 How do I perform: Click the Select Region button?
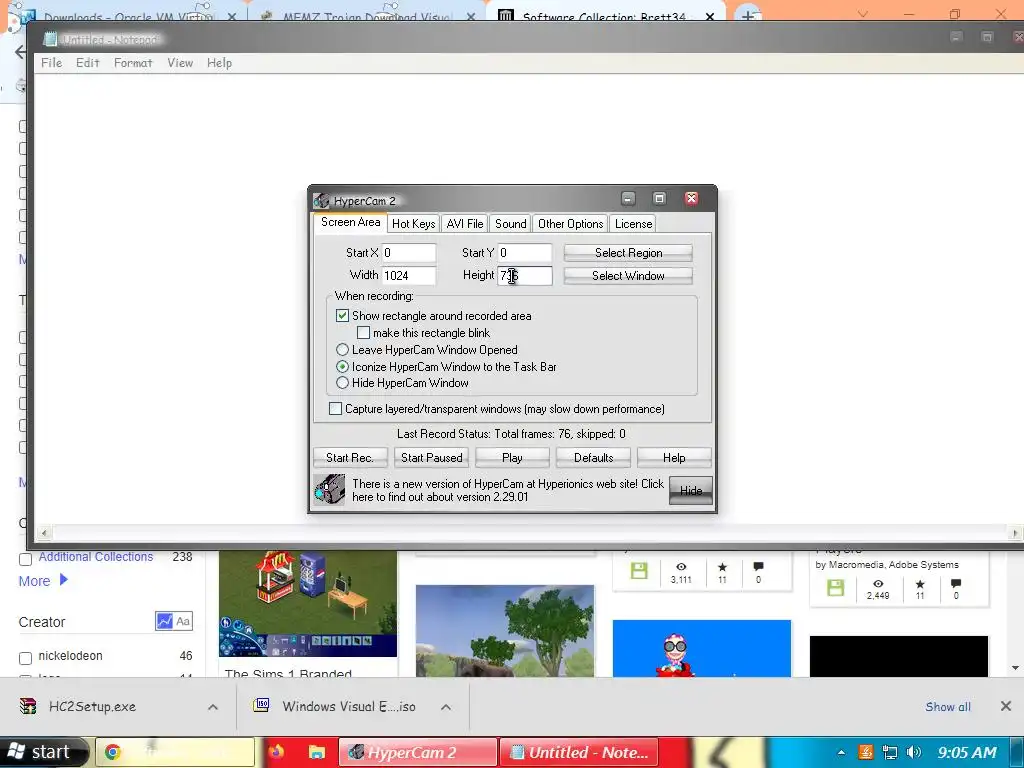click(x=628, y=253)
